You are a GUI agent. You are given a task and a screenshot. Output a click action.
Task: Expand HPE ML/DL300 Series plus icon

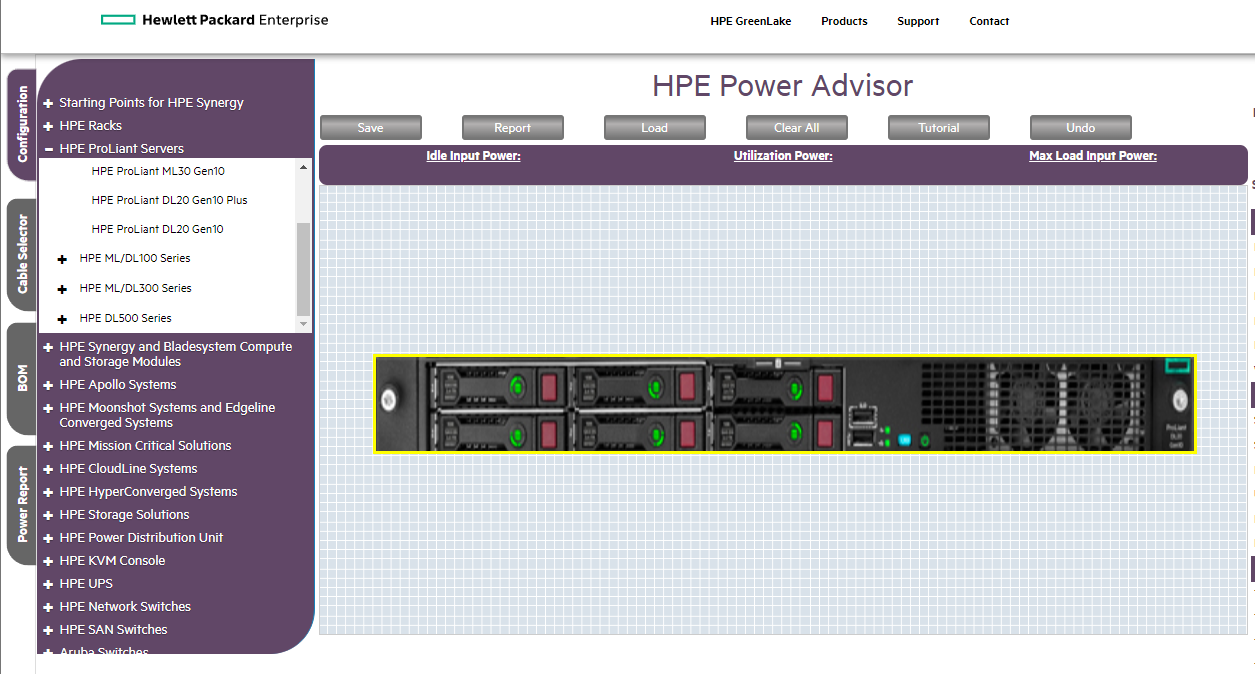pyautogui.click(x=62, y=289)
